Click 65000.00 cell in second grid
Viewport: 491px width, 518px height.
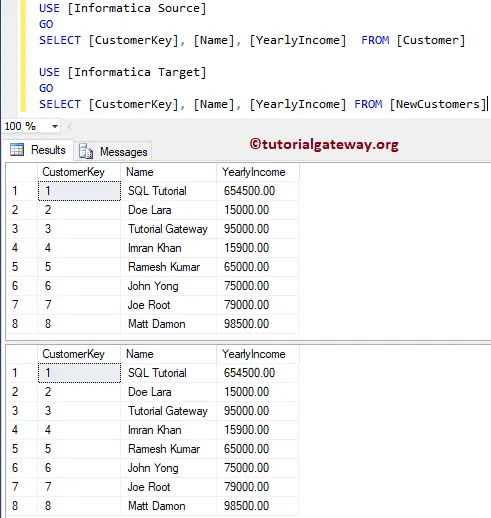[x=257, y=449]
